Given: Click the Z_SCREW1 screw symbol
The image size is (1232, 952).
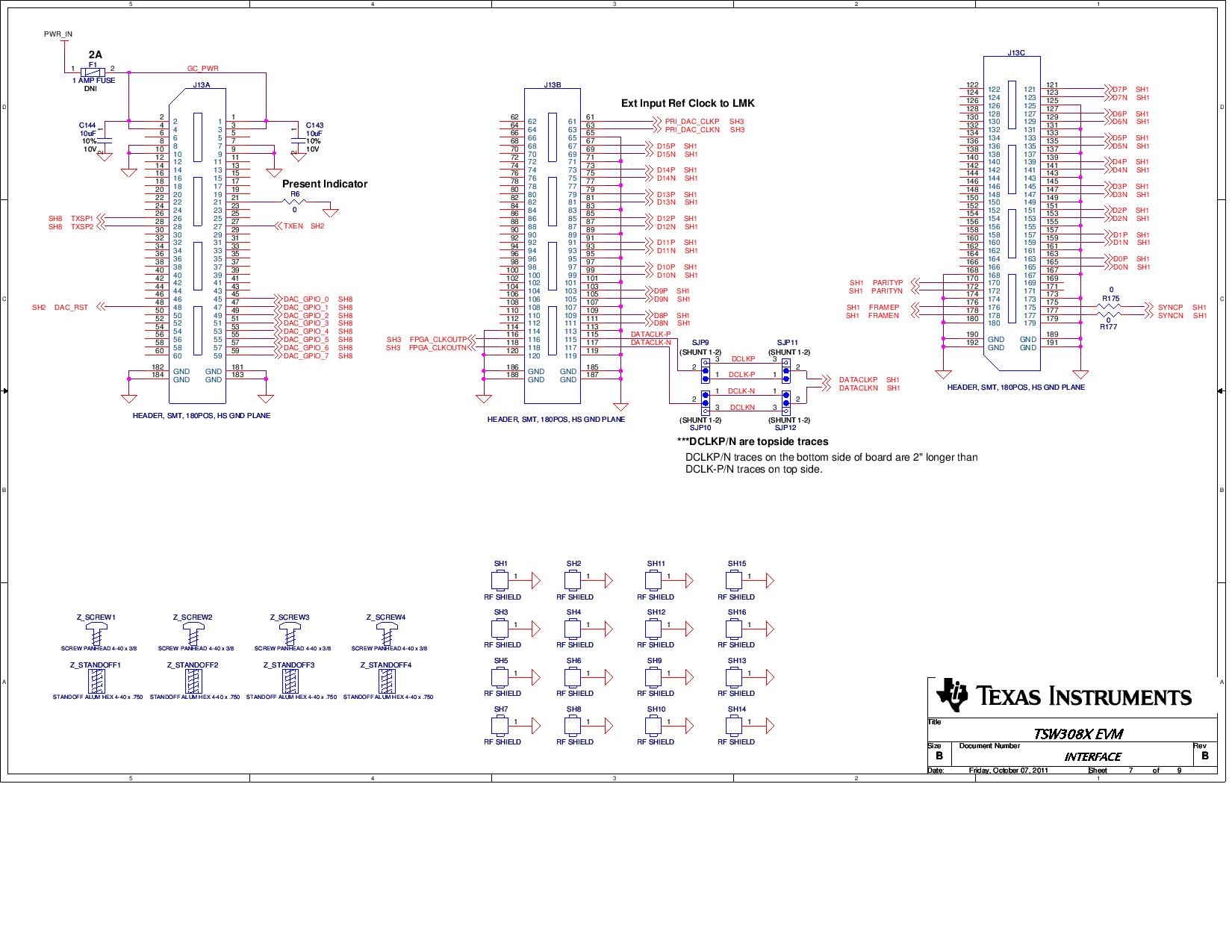Looking at the screenshot, I should (96, 635).
